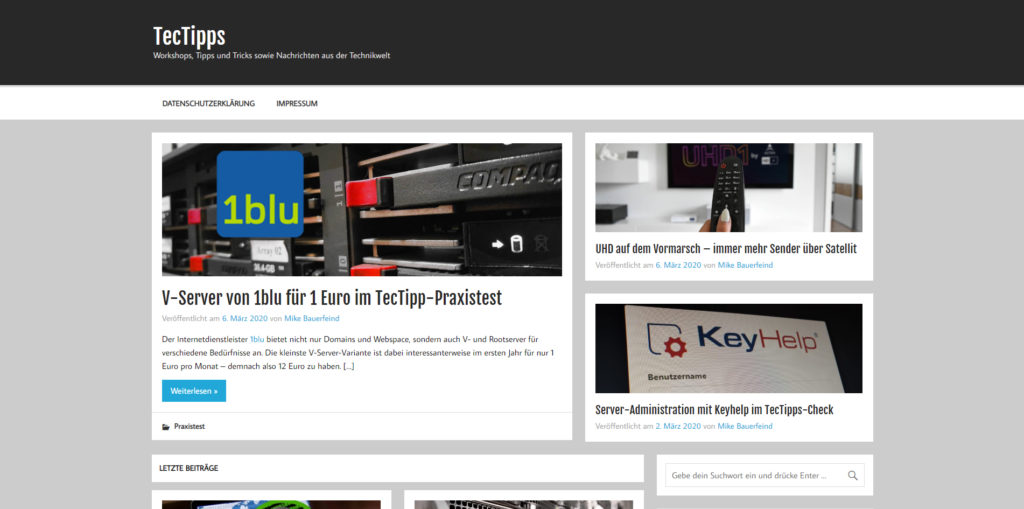Click the Weiterlesen button
Image resolution: width=1024 pixels, height=509 pixels.
[194, 391]
